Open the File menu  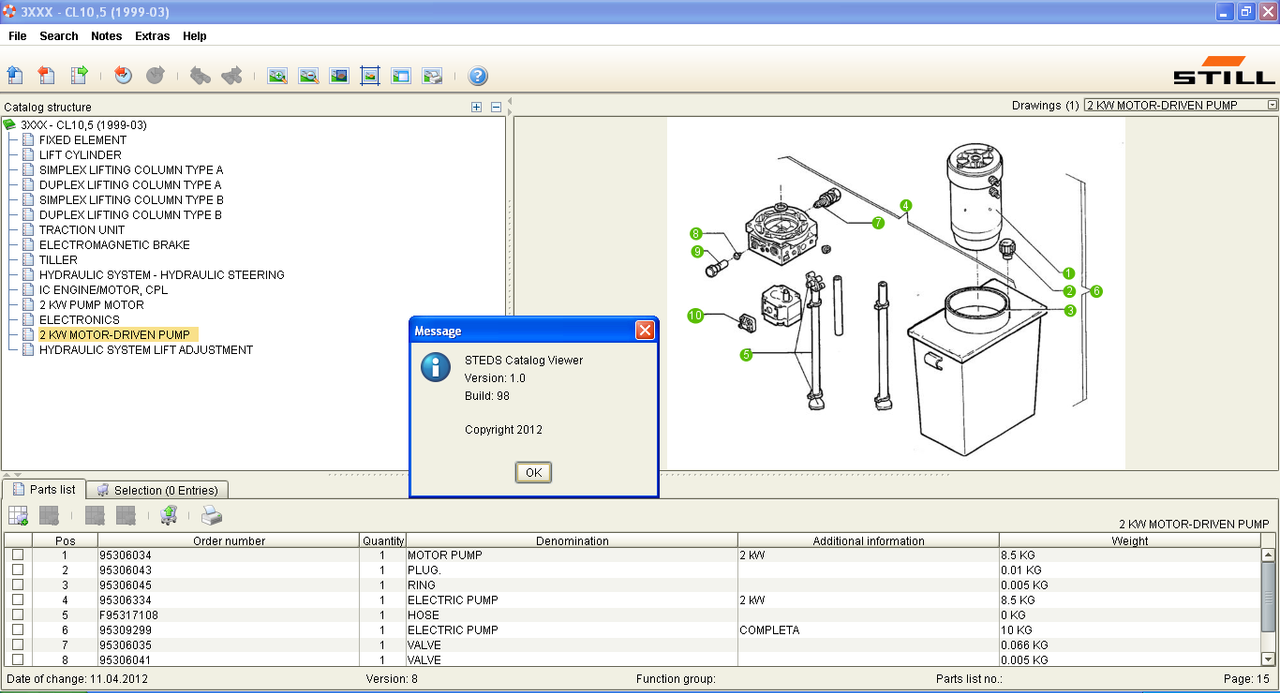tap(17, 36)
